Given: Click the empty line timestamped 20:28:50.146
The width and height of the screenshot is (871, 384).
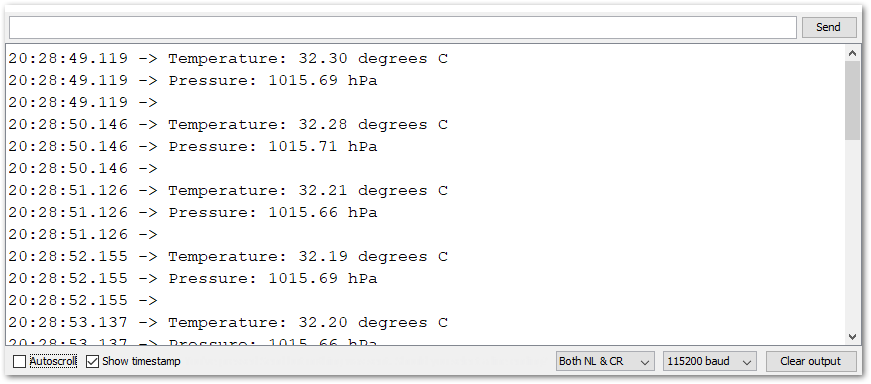Looking at the screenshot, I should point(83,168).
